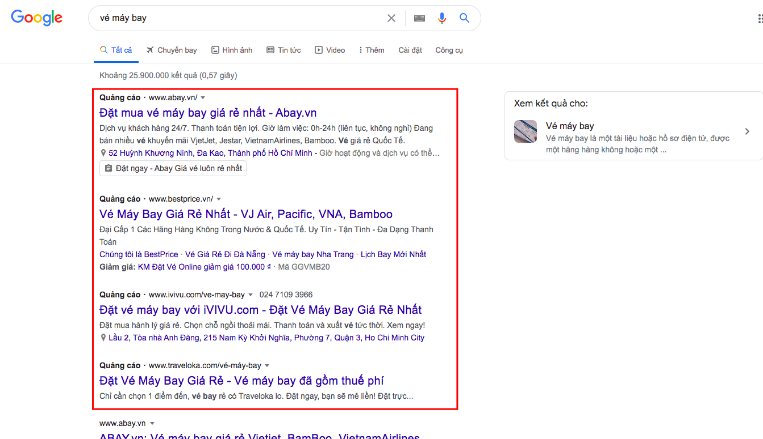763x439 pixels.
Task: Click result count 'Khoảng 25.900.000 kết quả'
Action: click(x=168, y=75)
